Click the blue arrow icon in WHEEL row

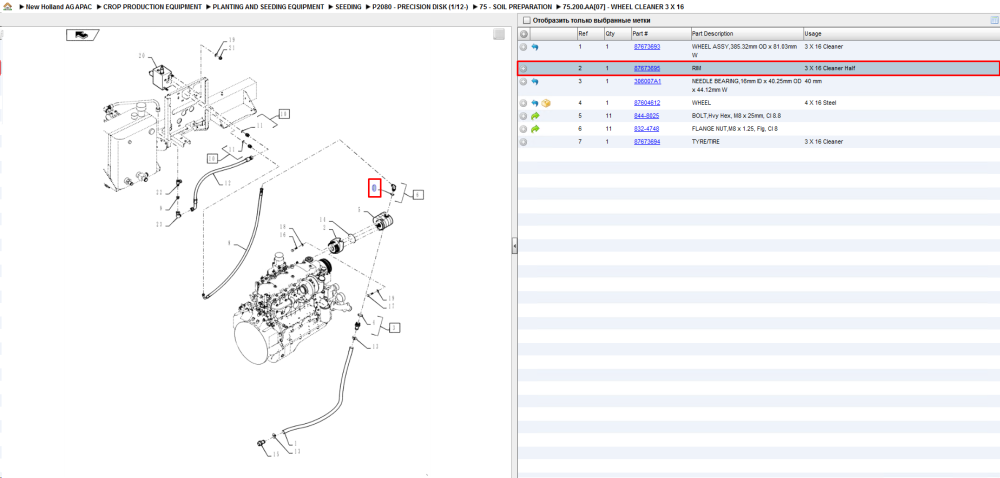pyautogui.click(x=535, y=103)
